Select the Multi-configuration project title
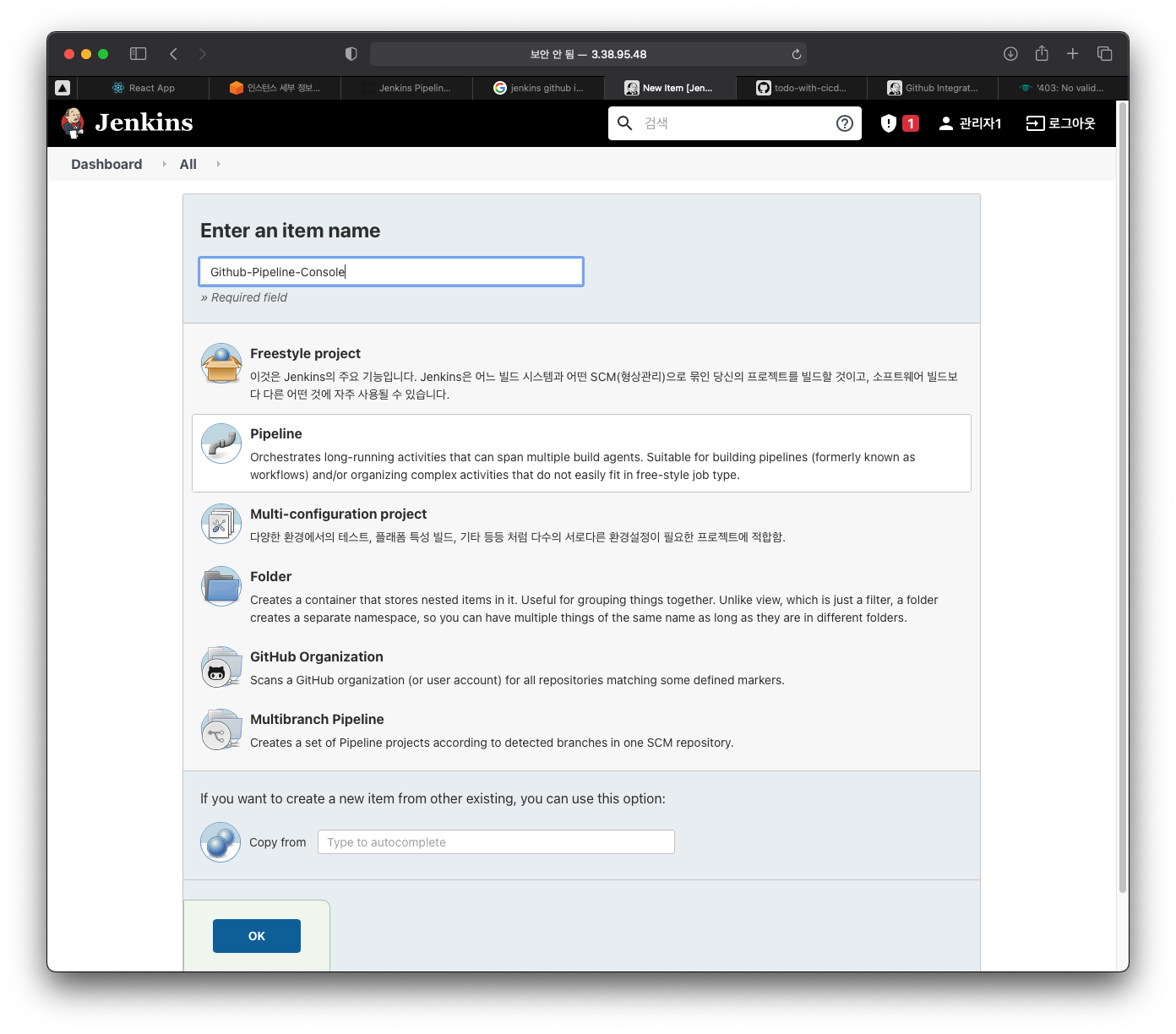Image resolution: width=1176 pixels, height=1034 pixels. click(x=338, y=514)
